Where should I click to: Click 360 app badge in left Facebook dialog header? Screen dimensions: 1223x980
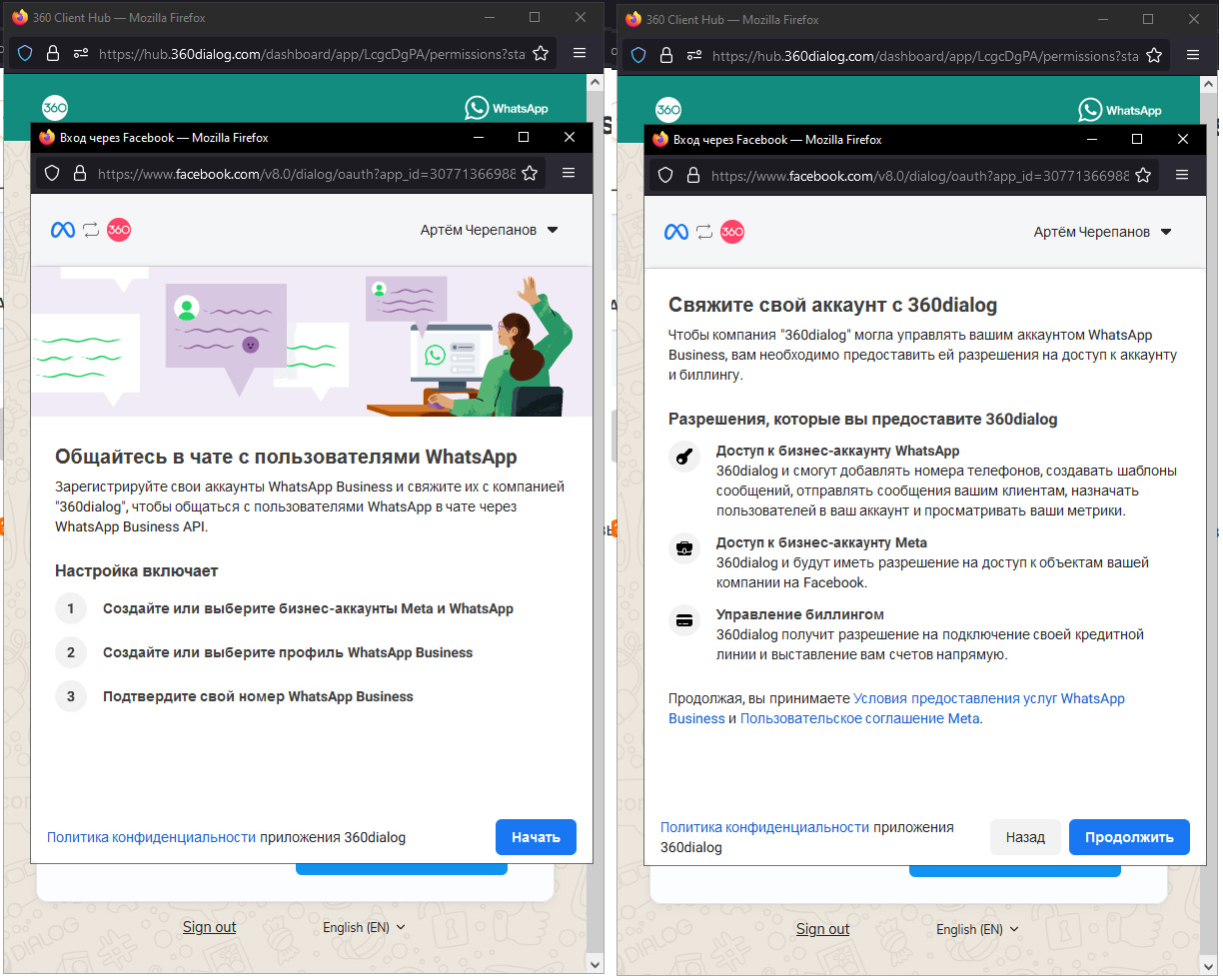(x=119, y=230)
